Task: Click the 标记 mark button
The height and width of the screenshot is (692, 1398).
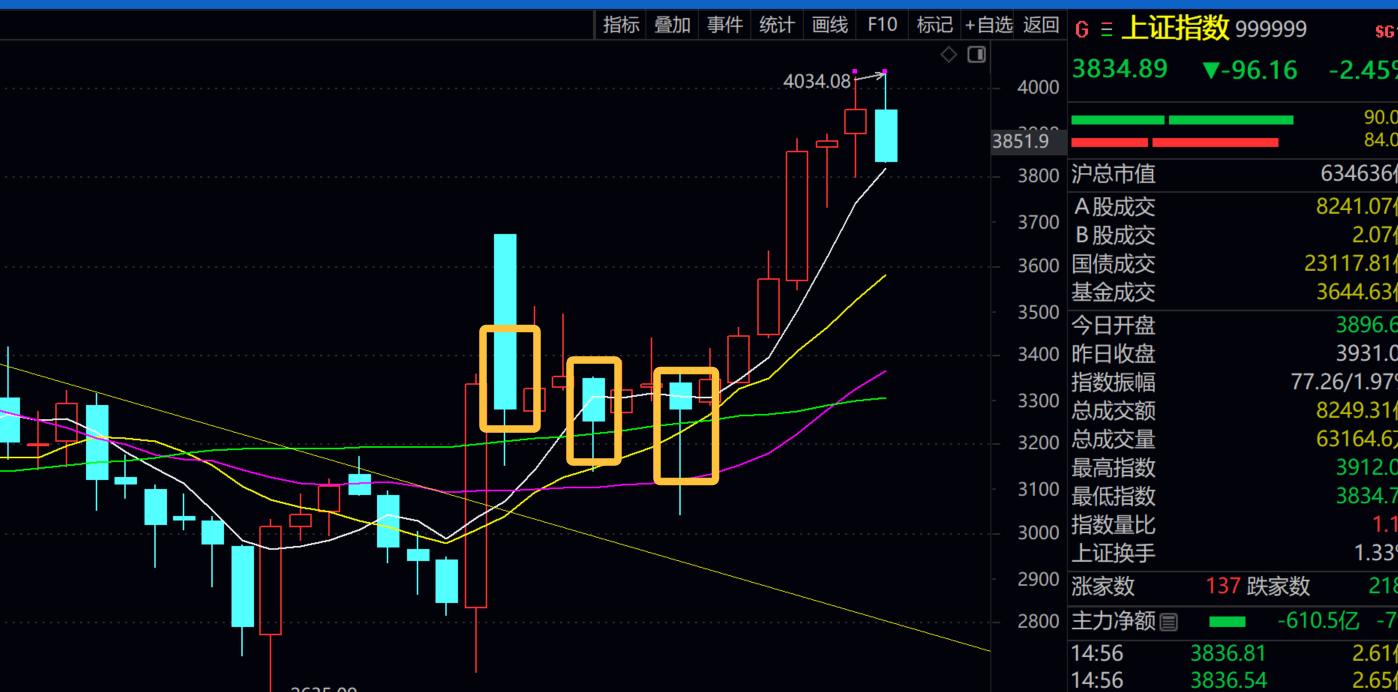Action: [x=934, y=25]
